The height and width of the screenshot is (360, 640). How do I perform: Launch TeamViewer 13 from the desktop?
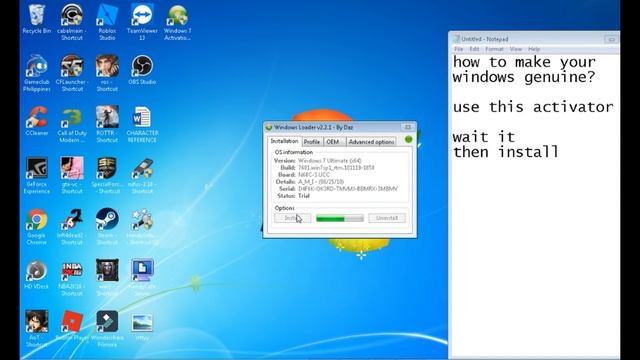tap(142, 16)
